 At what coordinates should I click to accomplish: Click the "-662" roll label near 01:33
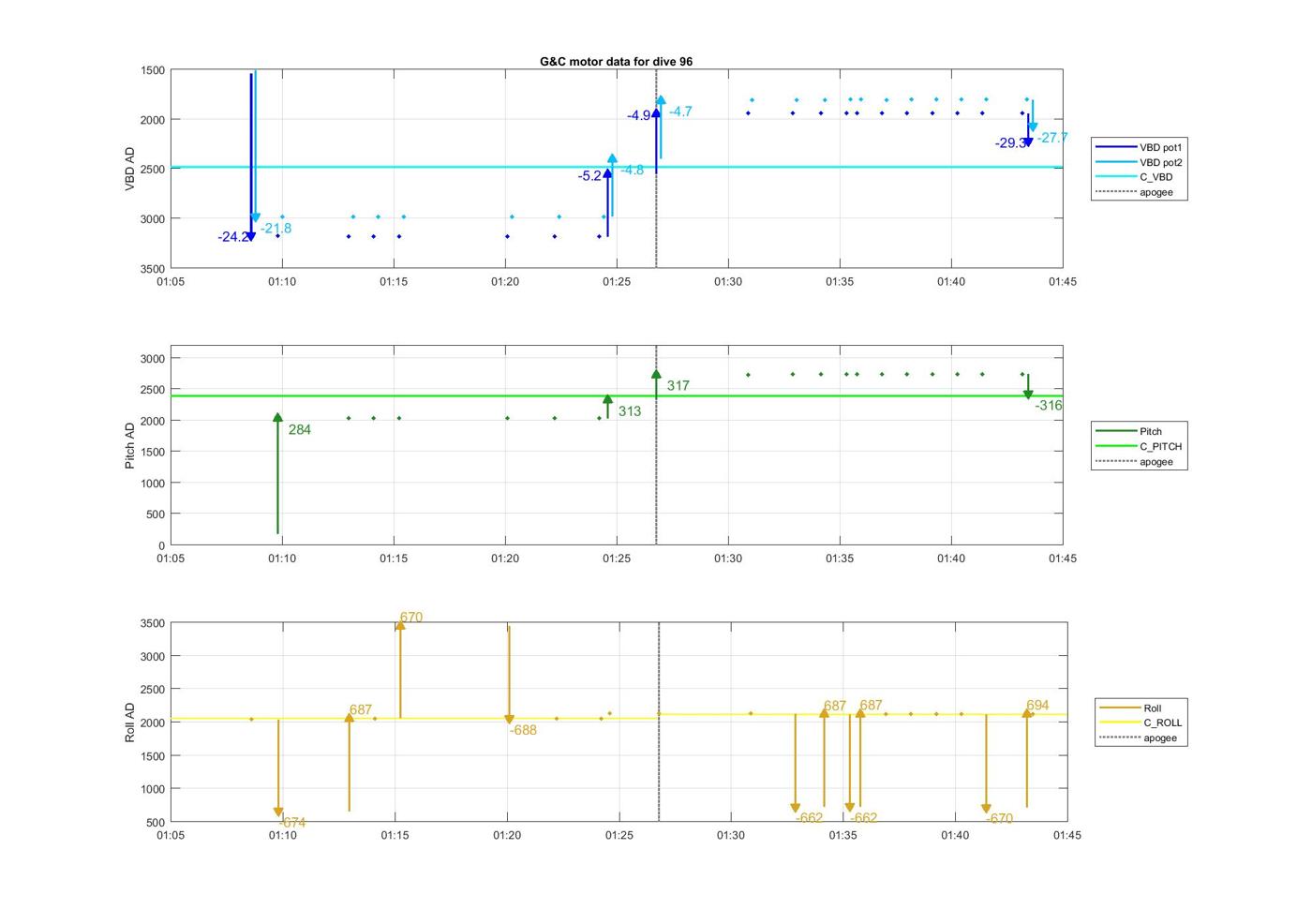coord(809,818)
